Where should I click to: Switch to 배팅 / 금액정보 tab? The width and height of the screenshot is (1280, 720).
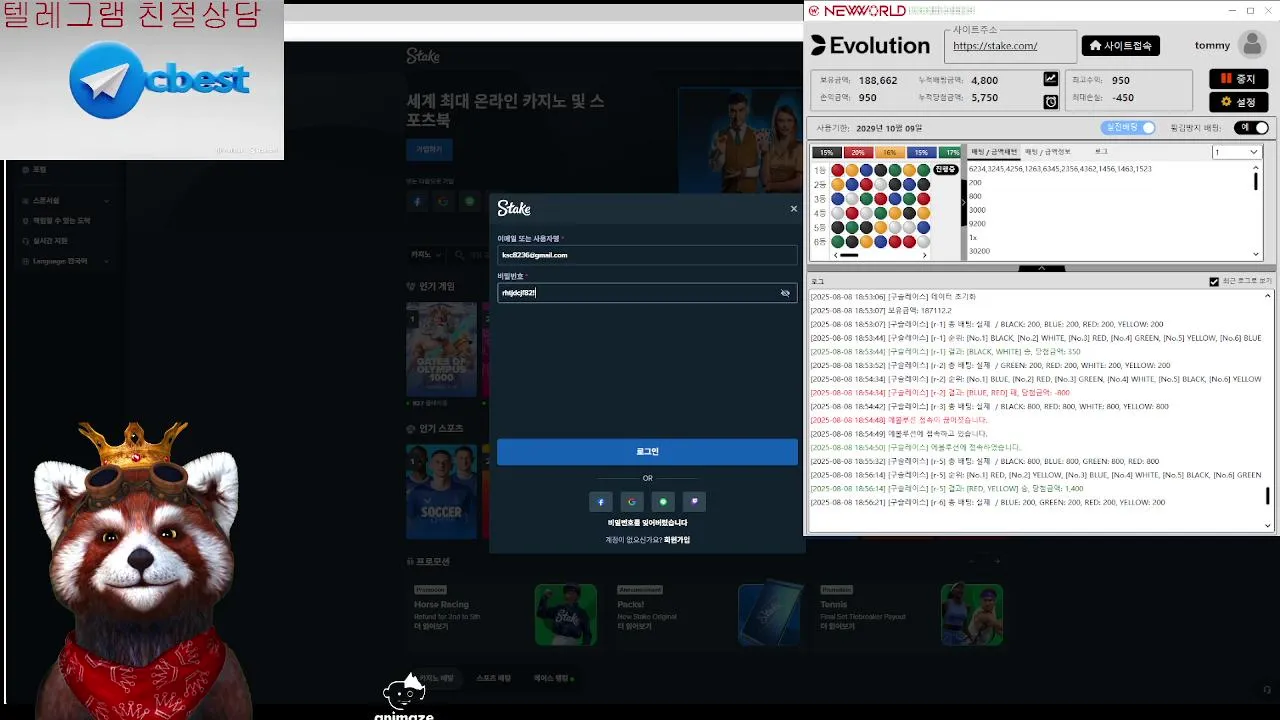tap(1047, 152)
